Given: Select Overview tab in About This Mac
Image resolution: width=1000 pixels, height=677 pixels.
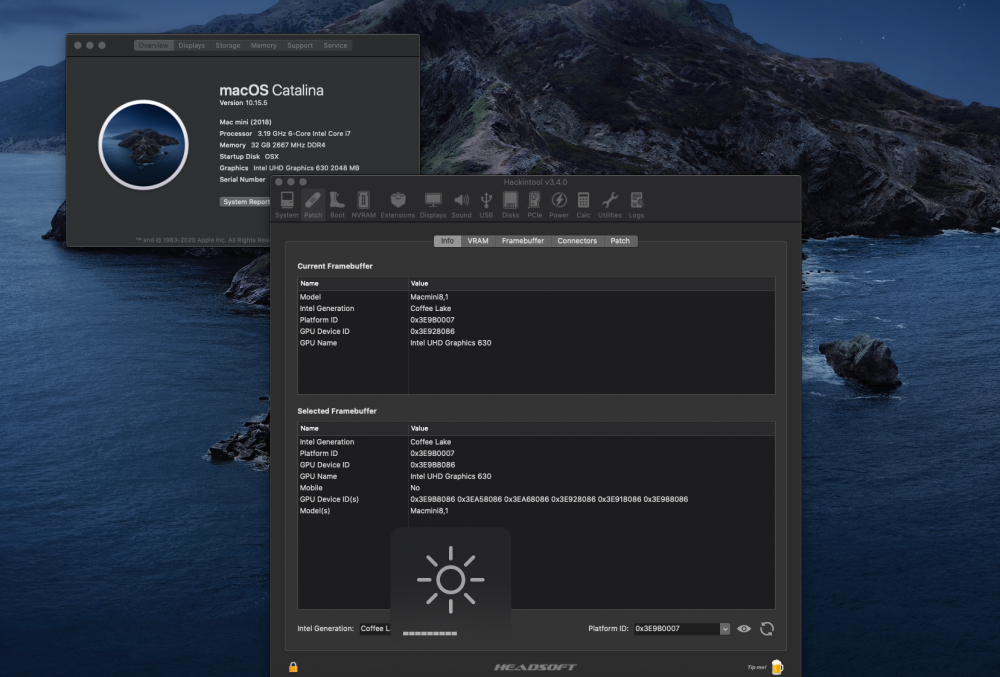Looking at the screenshot, I should click(x=154, y=45).
